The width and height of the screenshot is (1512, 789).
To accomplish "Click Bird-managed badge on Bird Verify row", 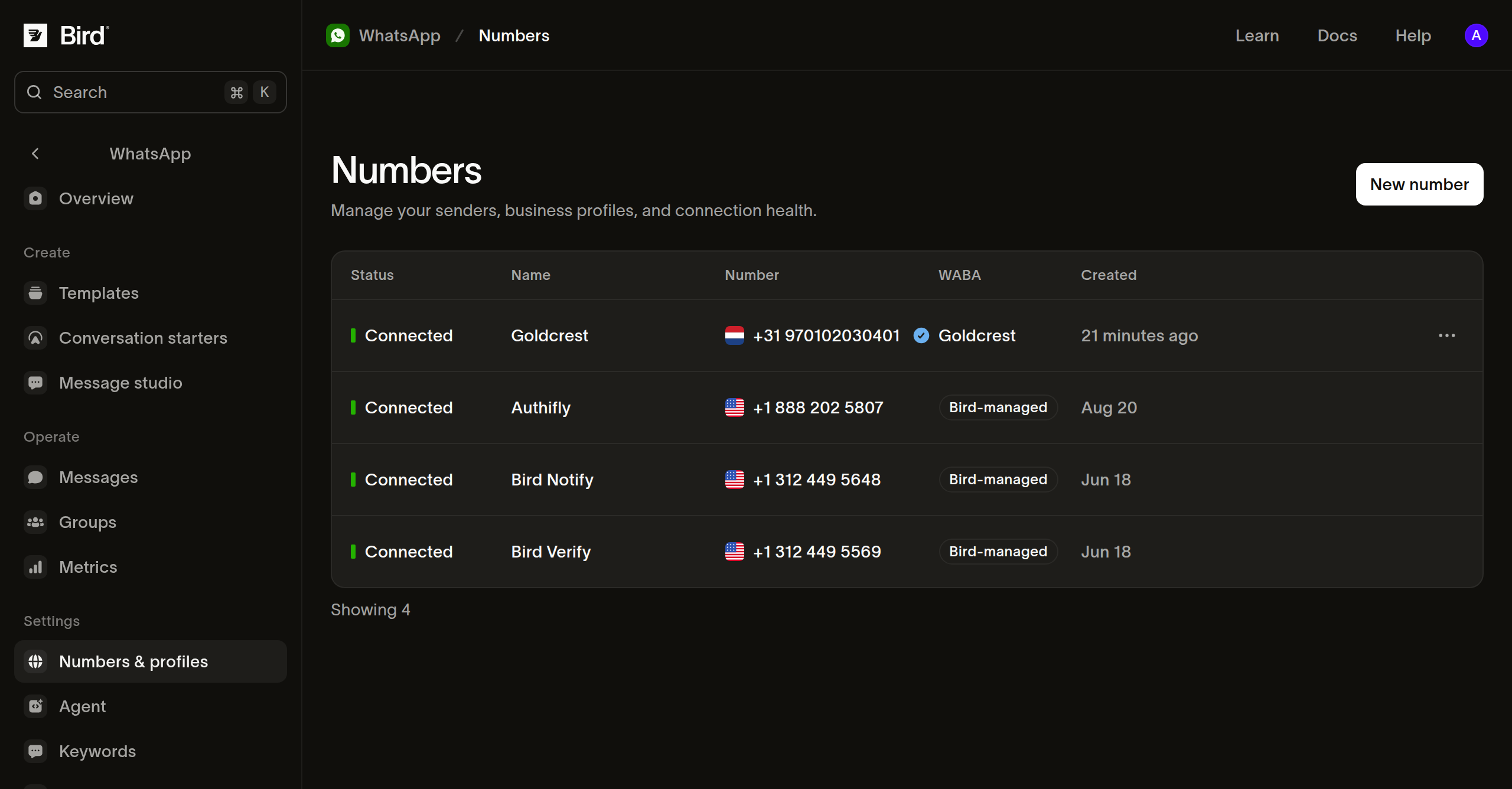I will pyautogui.click(x=998, y=552).
